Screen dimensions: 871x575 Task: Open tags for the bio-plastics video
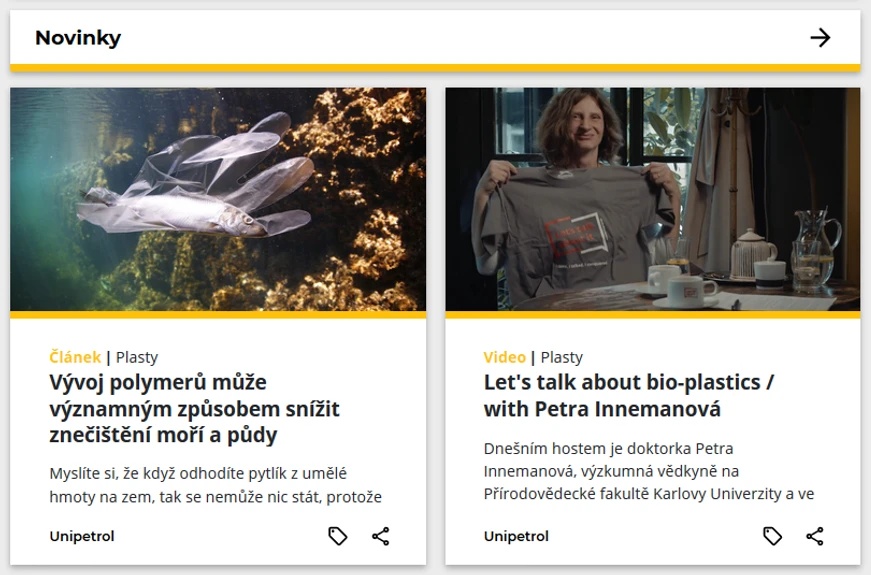(x=772, y=536)
